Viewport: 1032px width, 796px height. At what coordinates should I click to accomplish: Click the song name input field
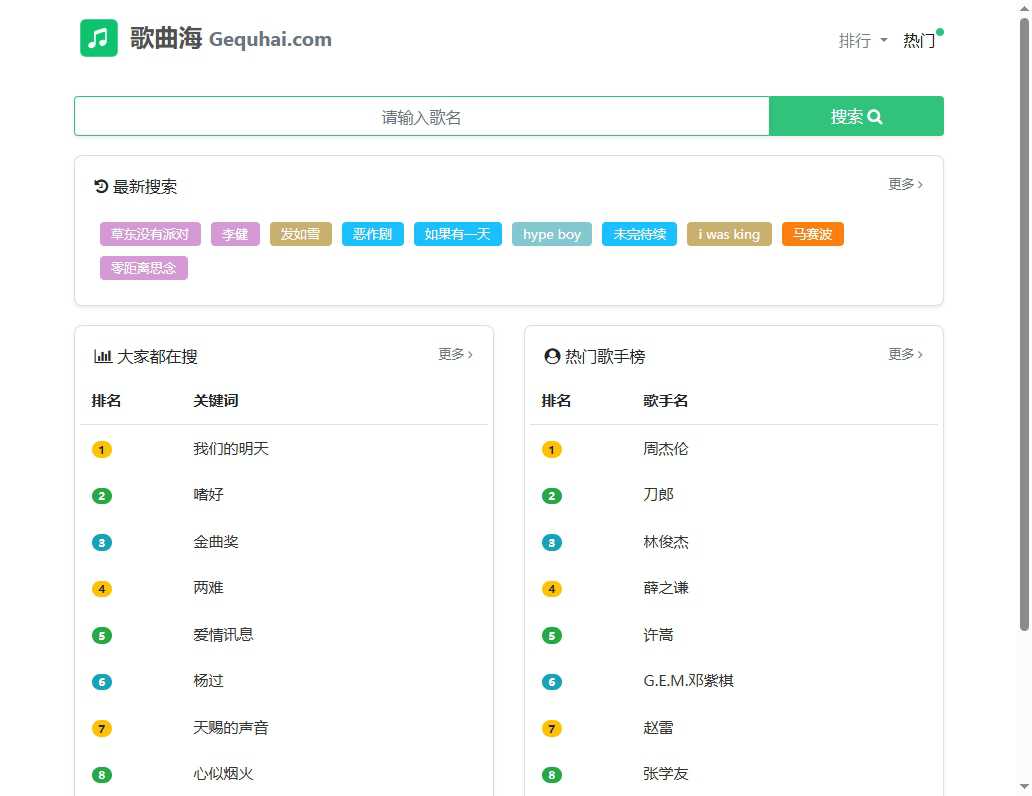(420, 116)
